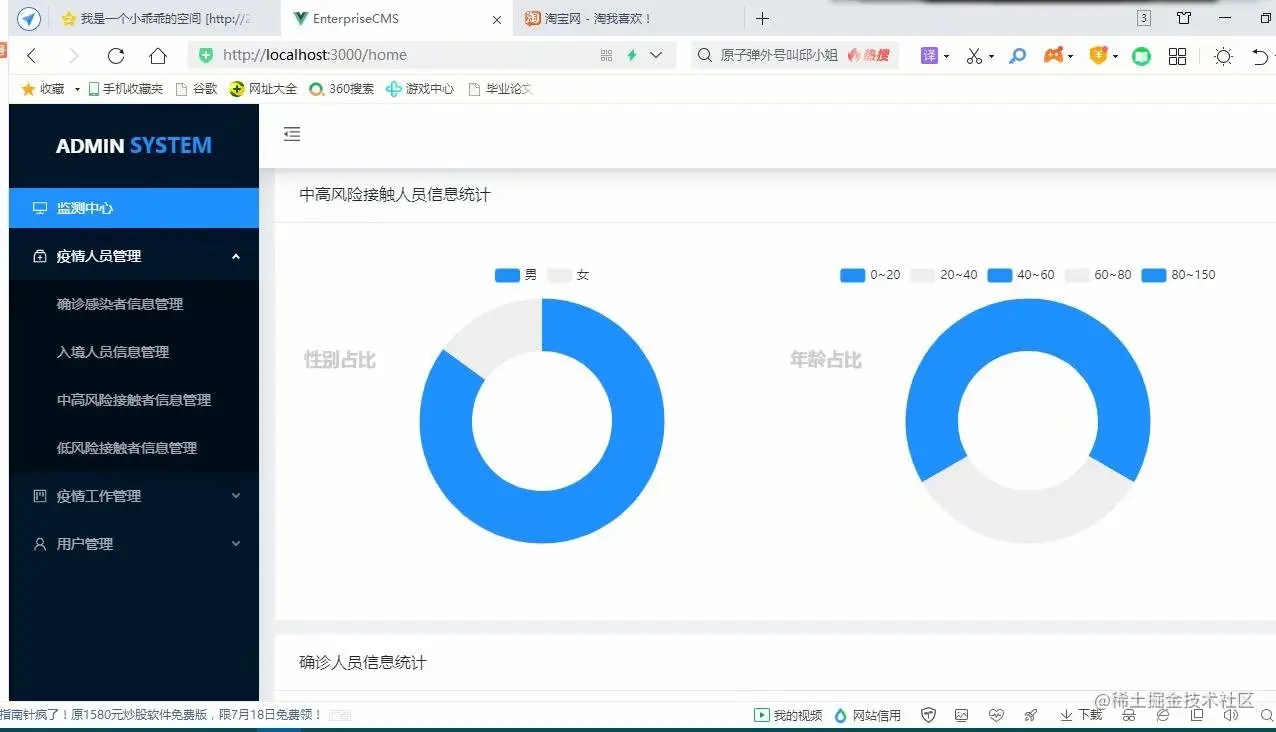Image resolution: width=1276 pixels, height=732 pixels.
Task: Open the 下载 downloads button
Action: (x=1081, y=715)
